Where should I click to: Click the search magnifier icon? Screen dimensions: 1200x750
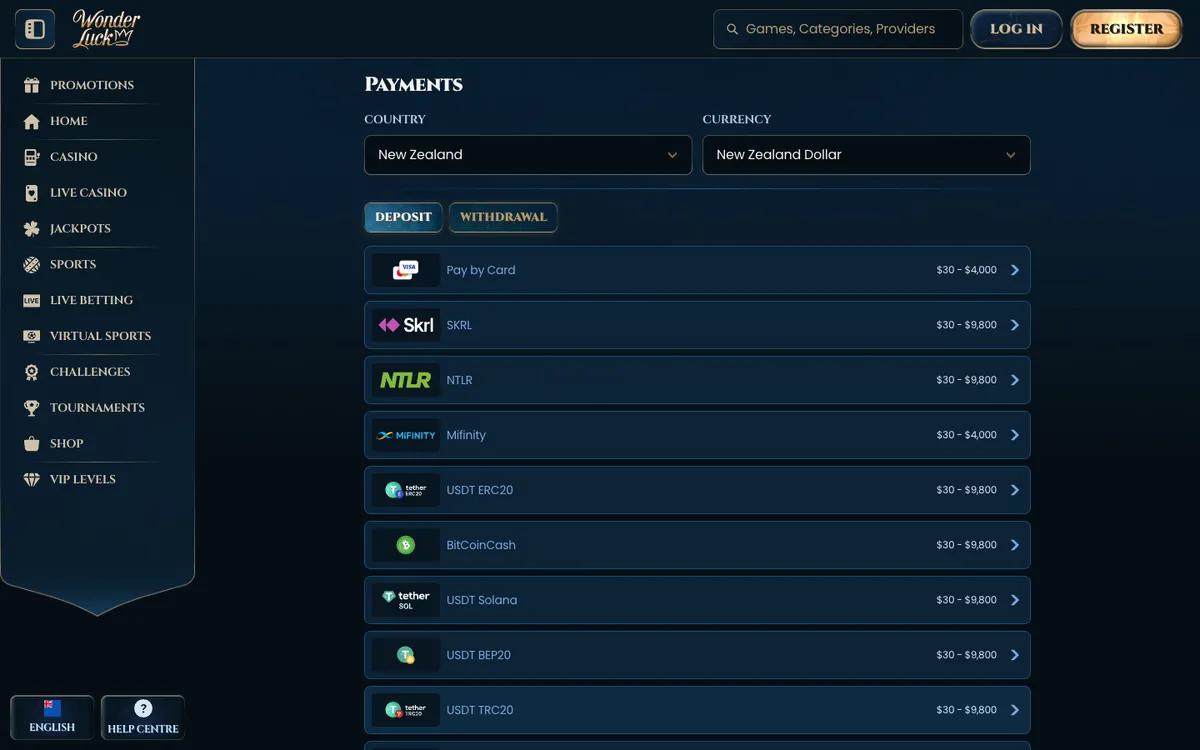tap(732, 29)
